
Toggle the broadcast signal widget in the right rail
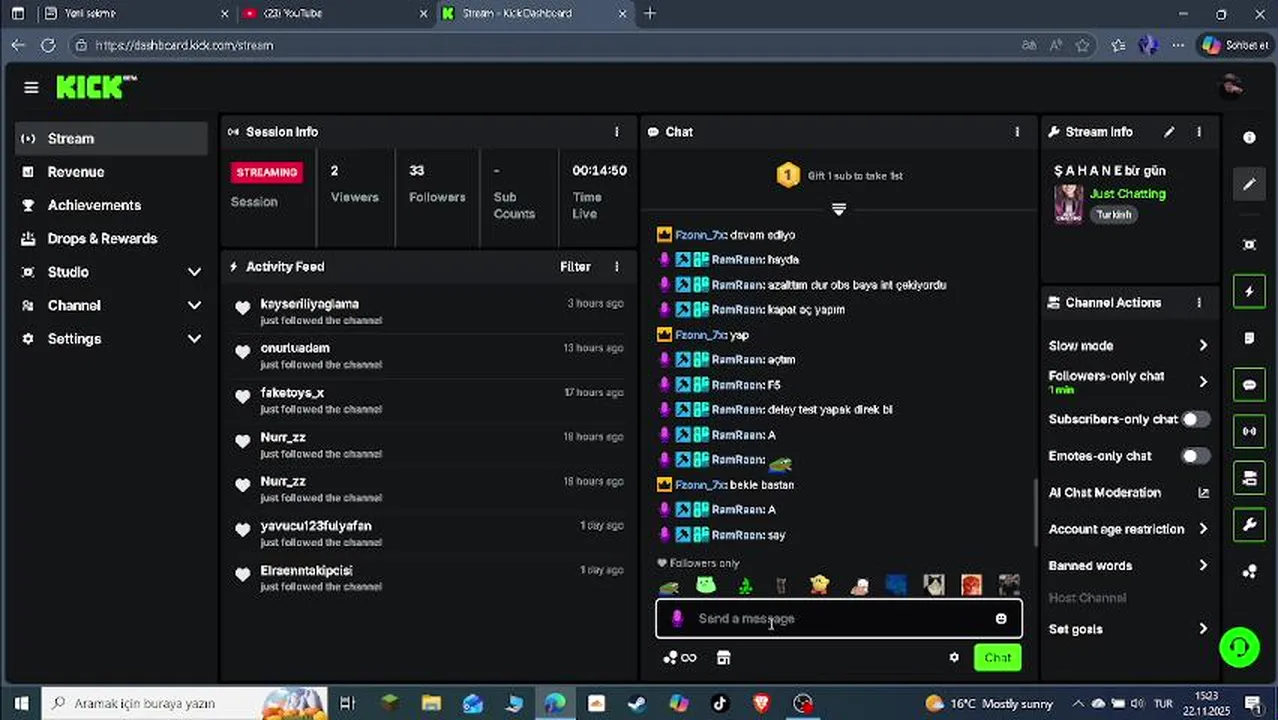point(1249,431)
